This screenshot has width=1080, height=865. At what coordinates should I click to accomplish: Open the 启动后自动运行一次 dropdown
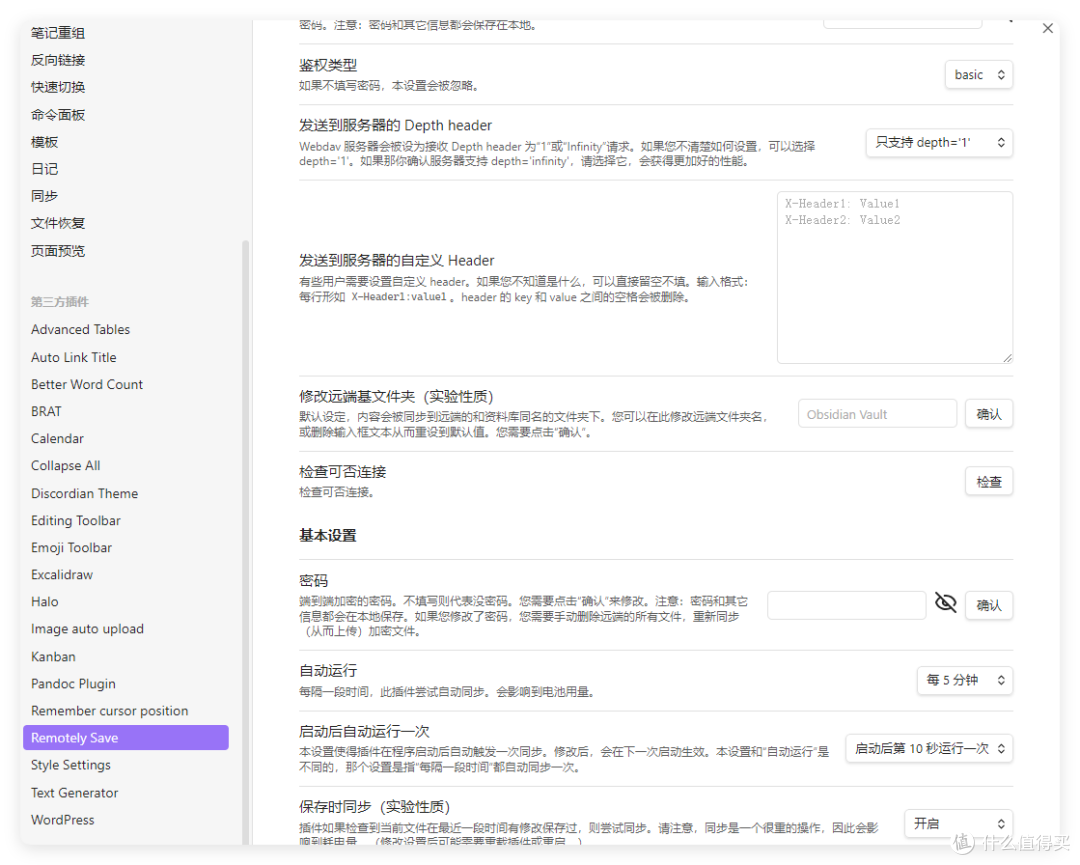(928, 749)
